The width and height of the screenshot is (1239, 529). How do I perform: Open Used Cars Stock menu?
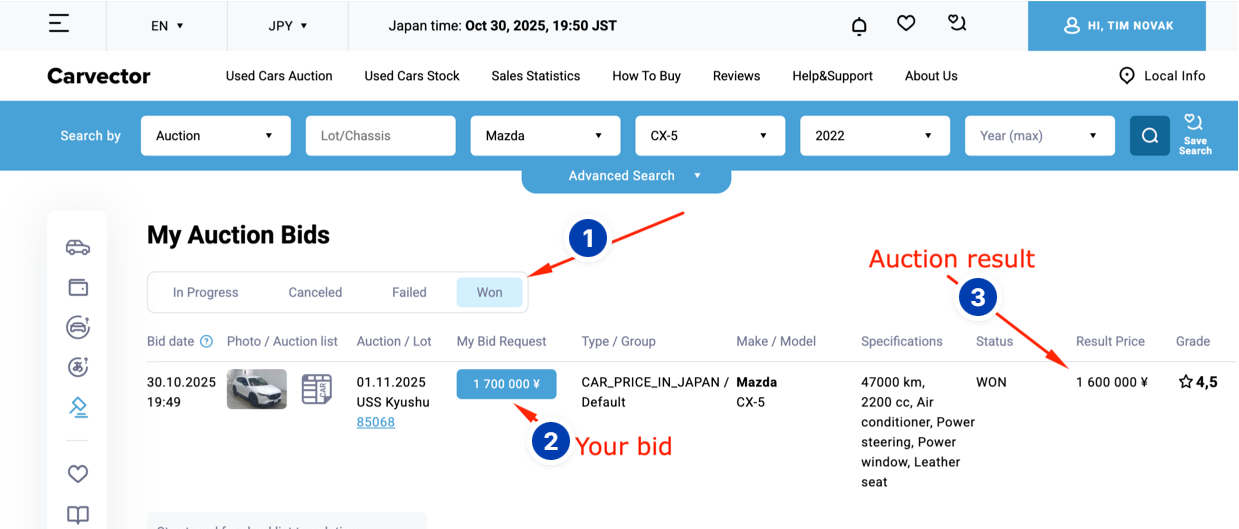click(412, 76)
